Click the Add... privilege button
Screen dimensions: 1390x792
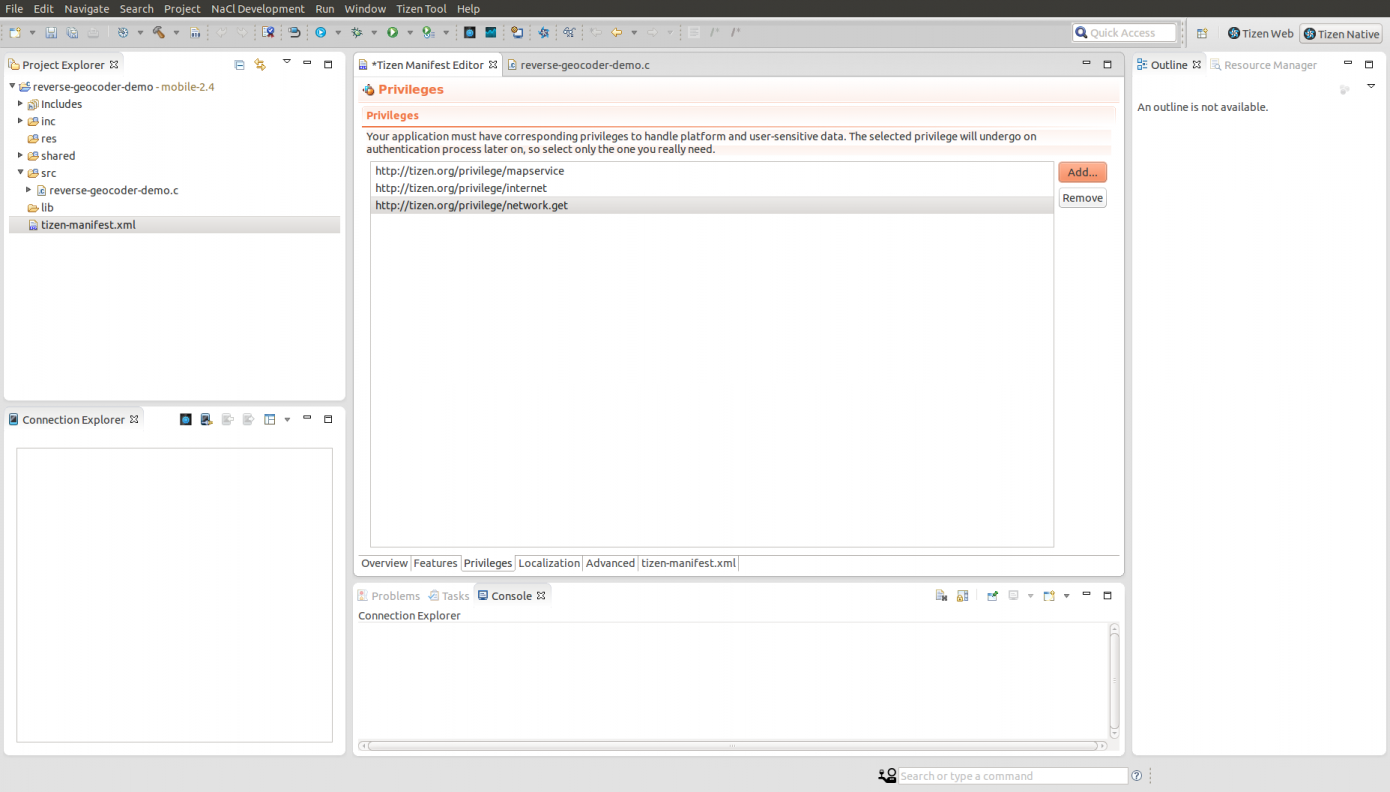[x=1082, y=172]
